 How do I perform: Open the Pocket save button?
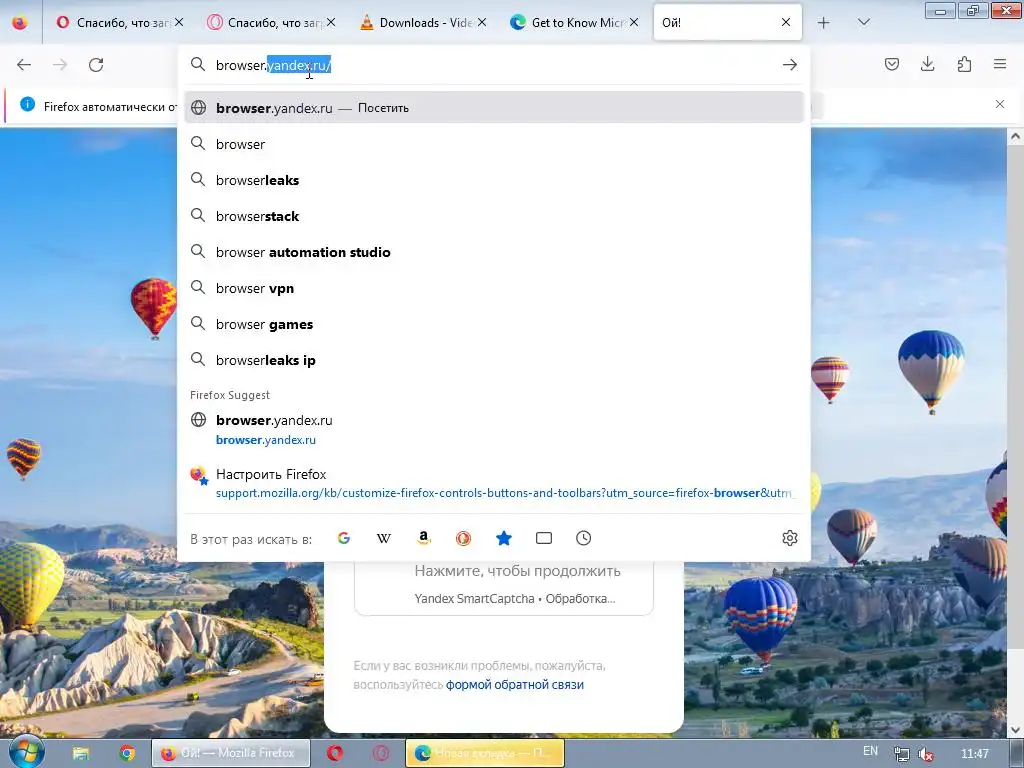click(x=892, y=64)
